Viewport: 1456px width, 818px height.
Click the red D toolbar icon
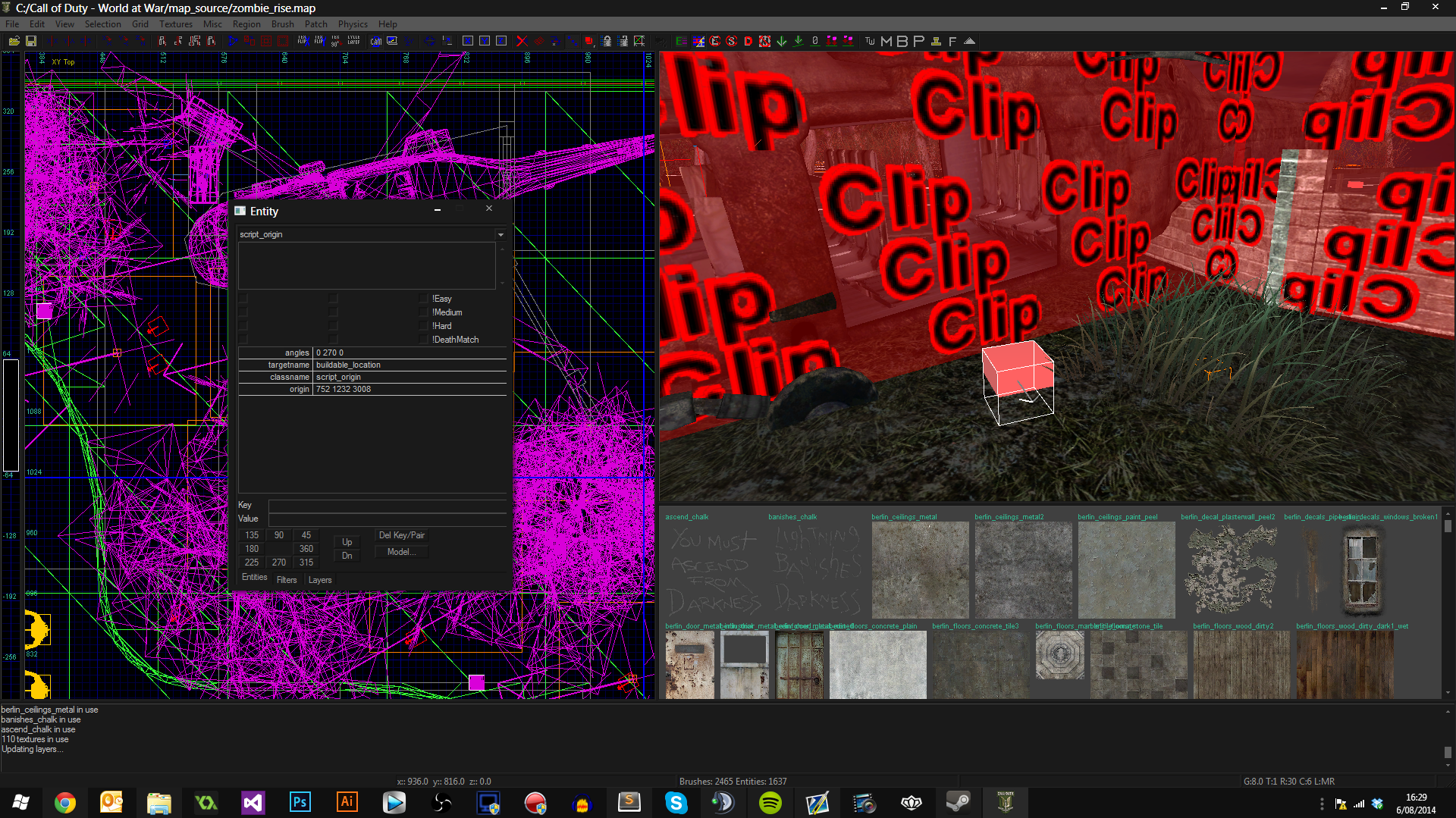748,41
